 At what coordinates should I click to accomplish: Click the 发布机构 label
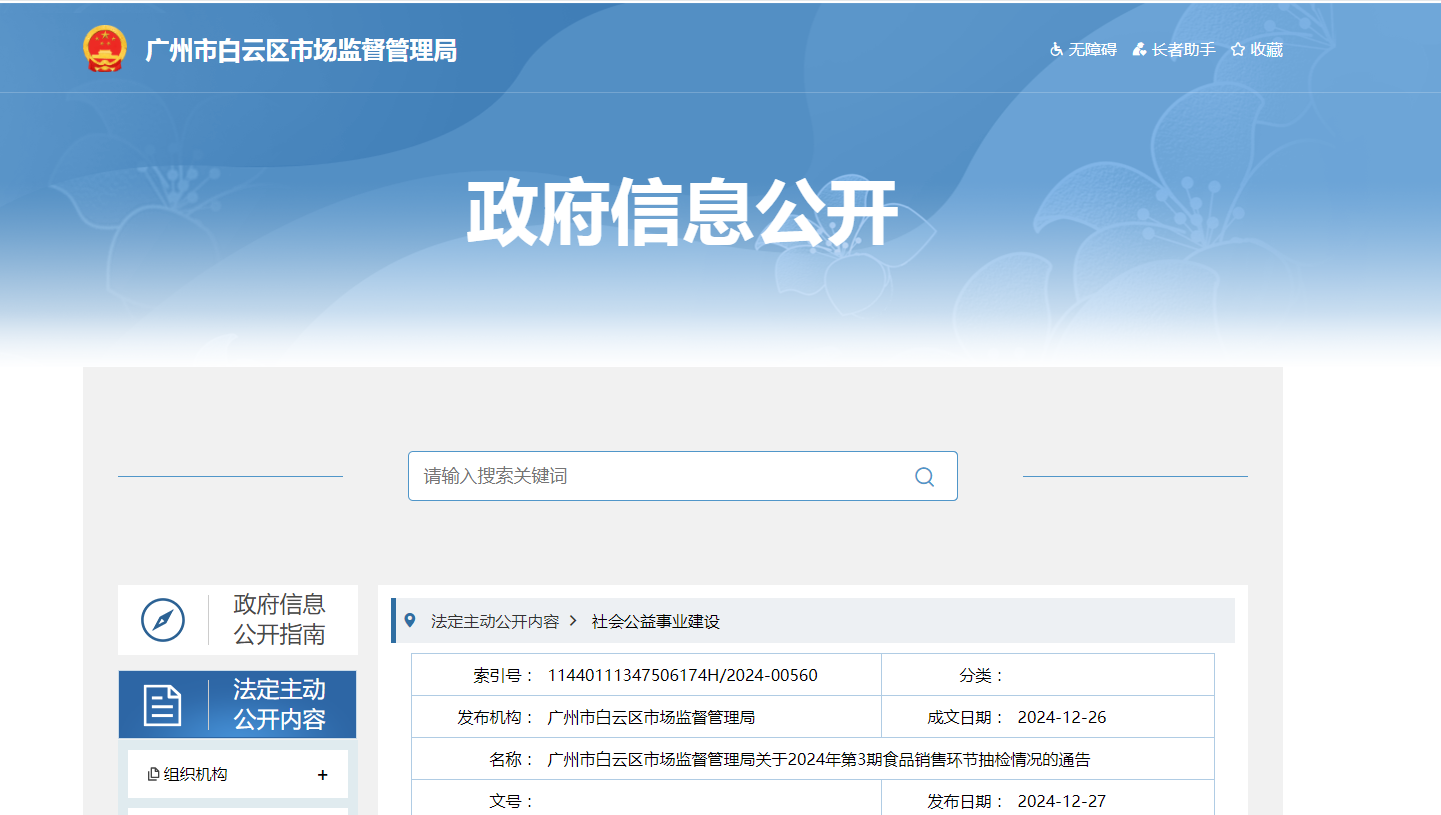[496, 717]
